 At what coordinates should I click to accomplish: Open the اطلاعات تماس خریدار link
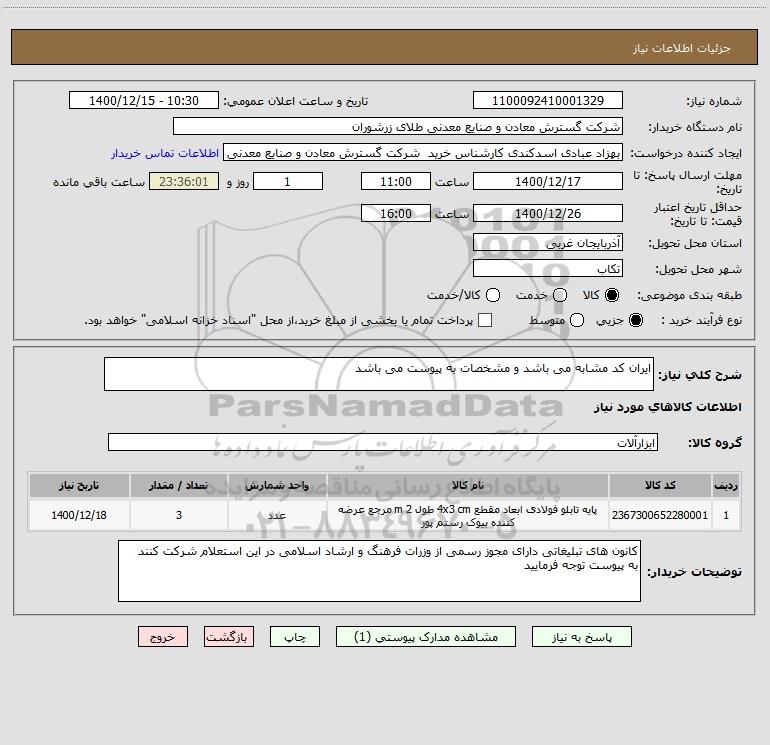pyautogui.click(x=165, y=153)
